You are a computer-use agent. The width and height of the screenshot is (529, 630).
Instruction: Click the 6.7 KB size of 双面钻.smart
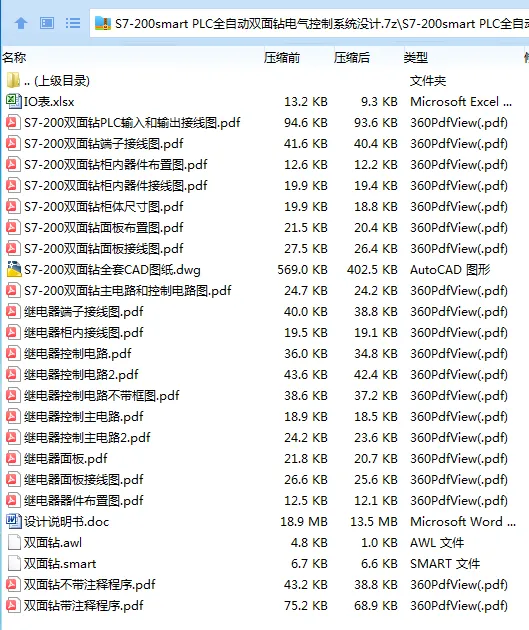[x=309, y=563]
